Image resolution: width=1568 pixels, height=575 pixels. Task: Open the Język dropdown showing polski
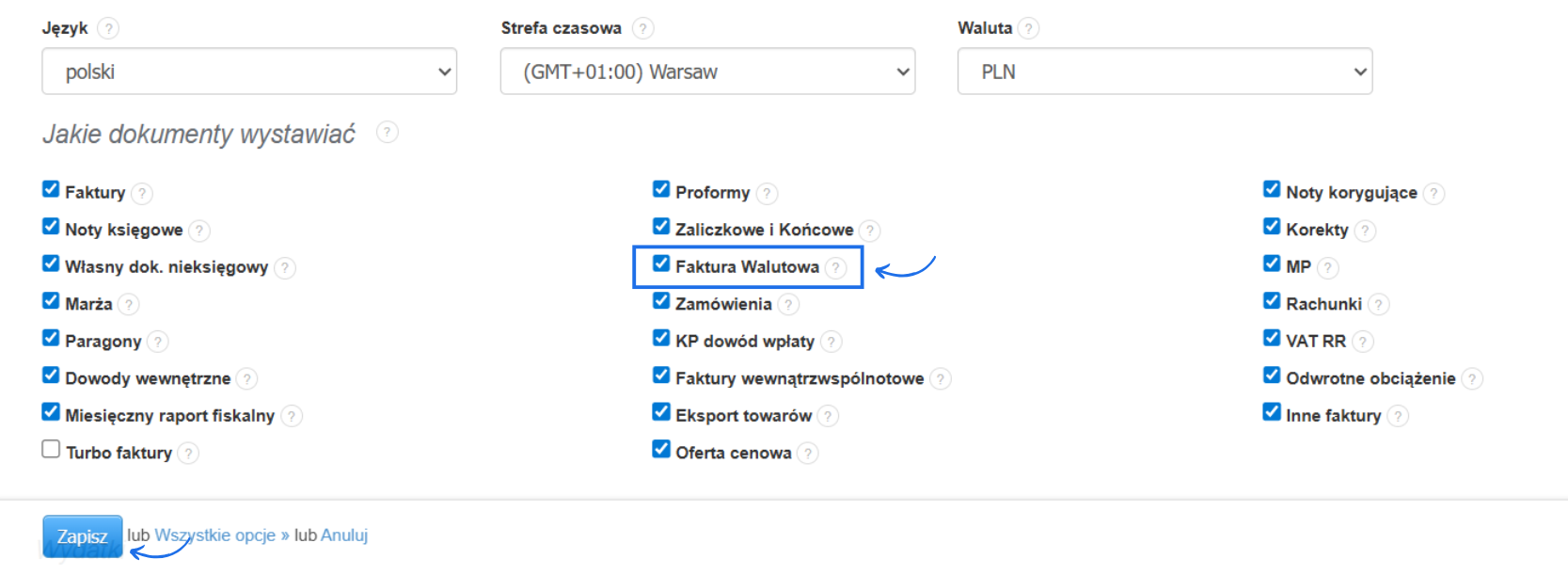[x=249, y=72]
